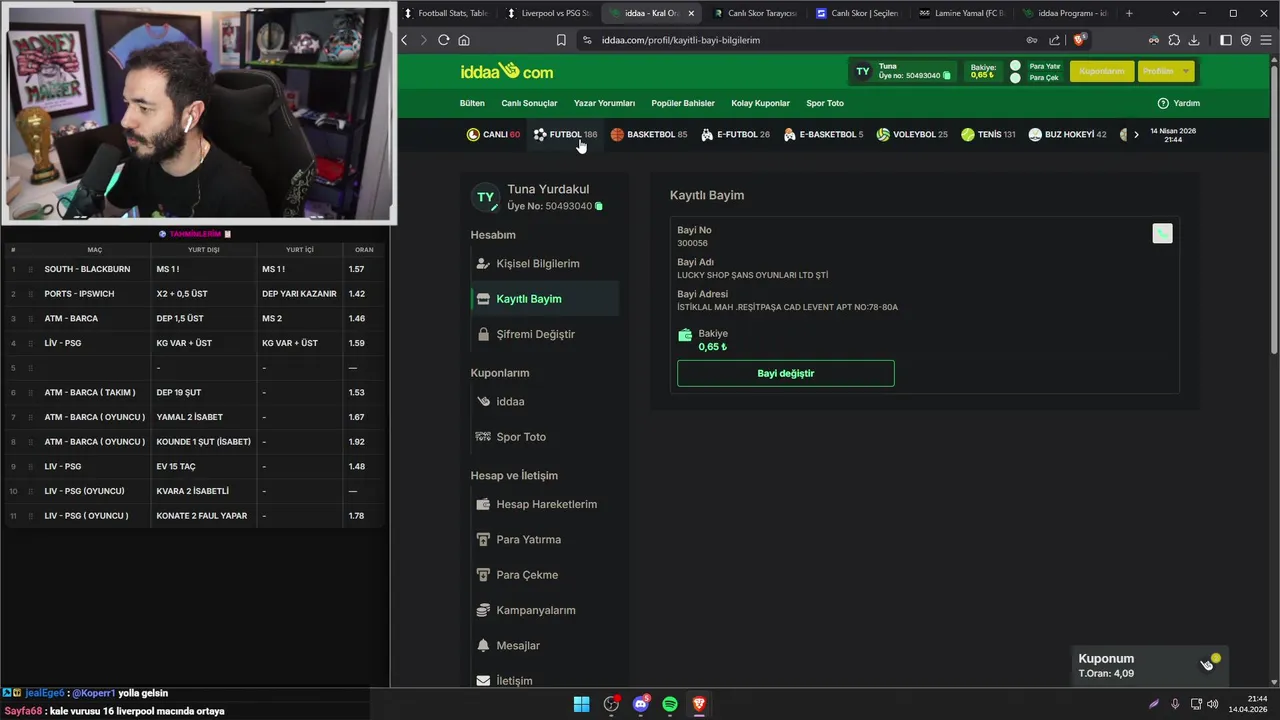Click the address bar URL
The height and width of the screenshot is (720, 1280).
(680, 40)
